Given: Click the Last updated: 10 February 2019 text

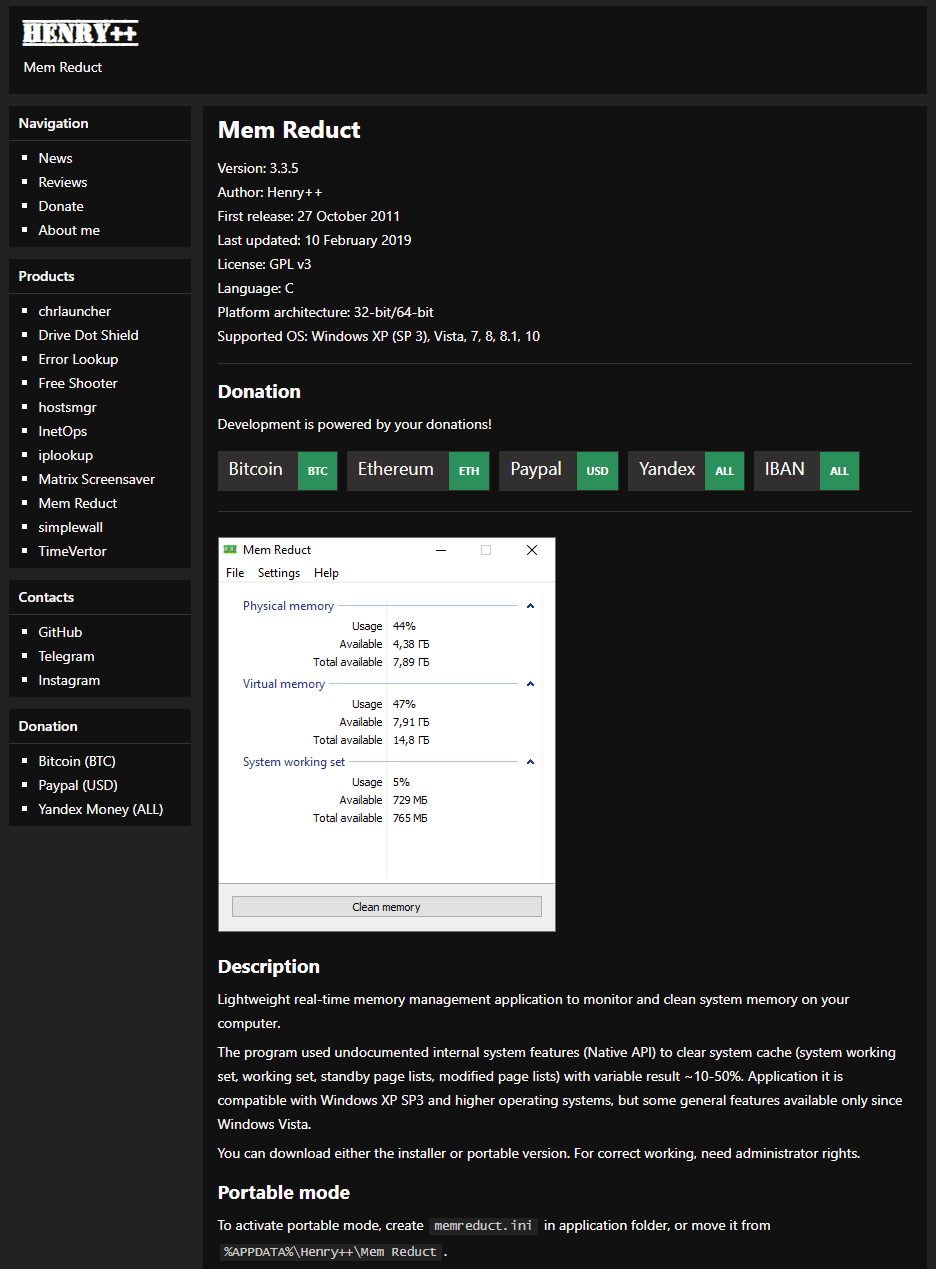Looking at the screenshot, I should point(314,240).
